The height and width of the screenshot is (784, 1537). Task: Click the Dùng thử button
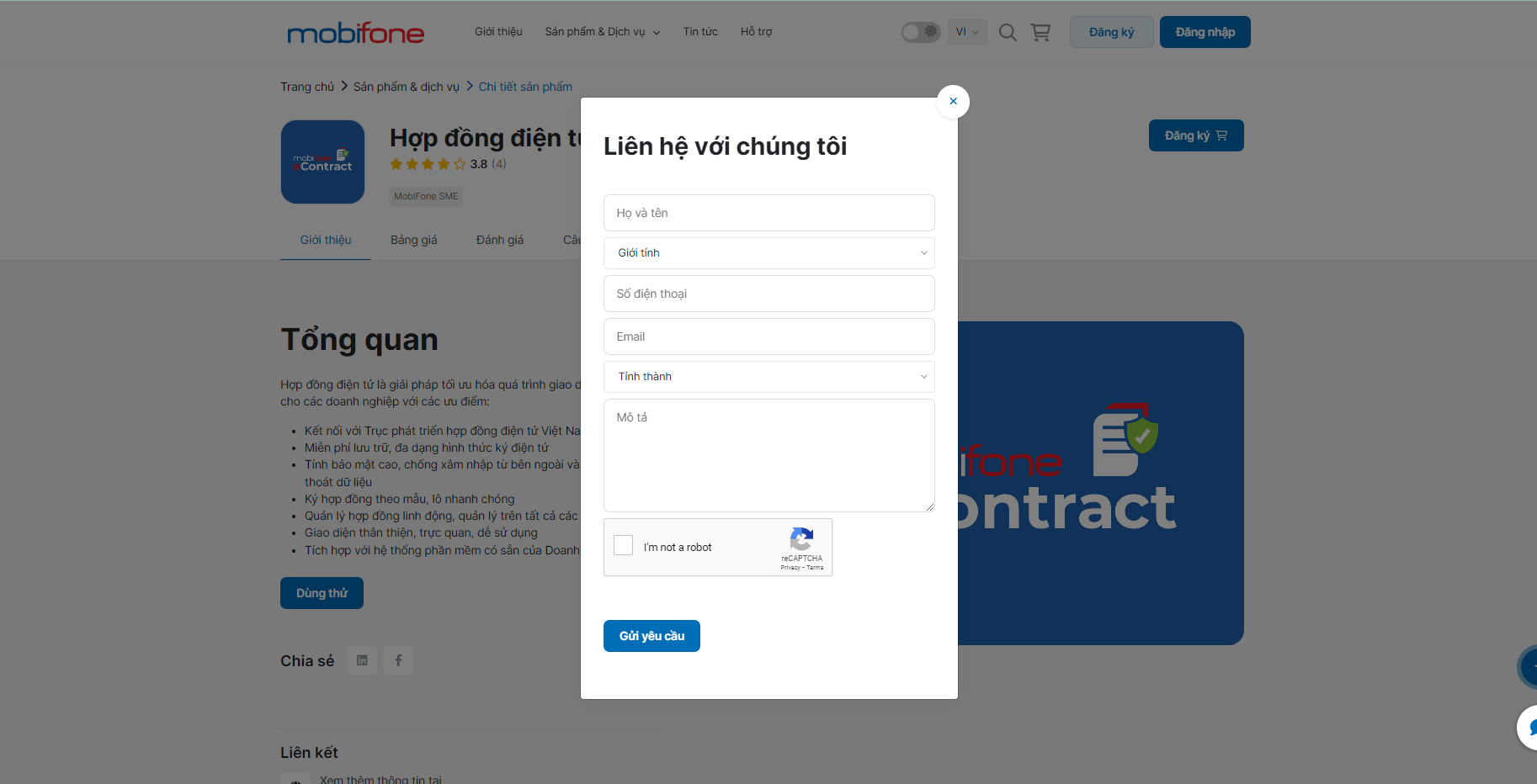(322, 593)
